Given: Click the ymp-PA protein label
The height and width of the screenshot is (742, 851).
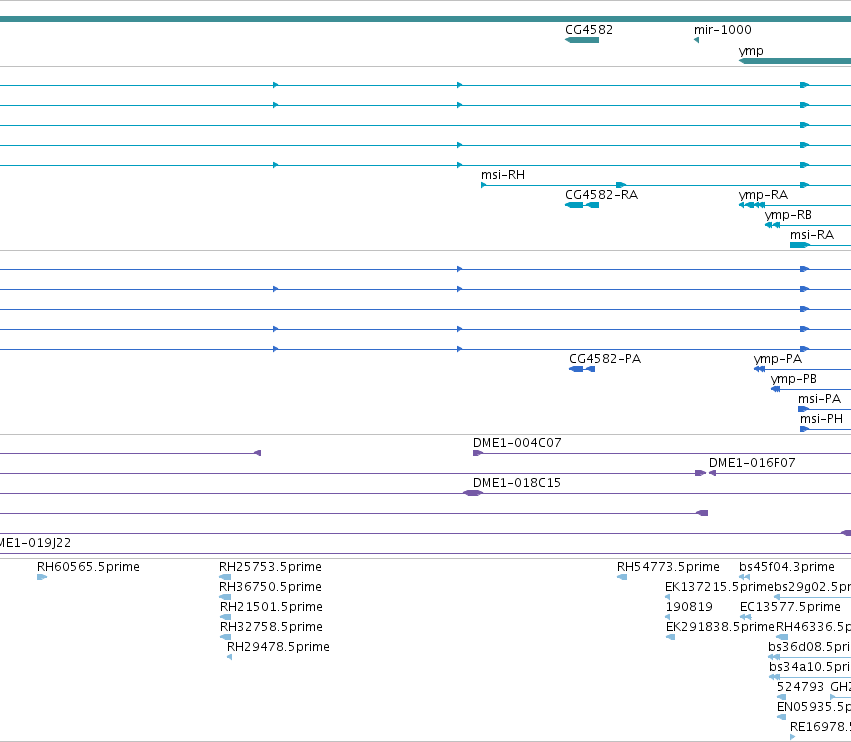Looking at the screenshot, I should (777, 359).
